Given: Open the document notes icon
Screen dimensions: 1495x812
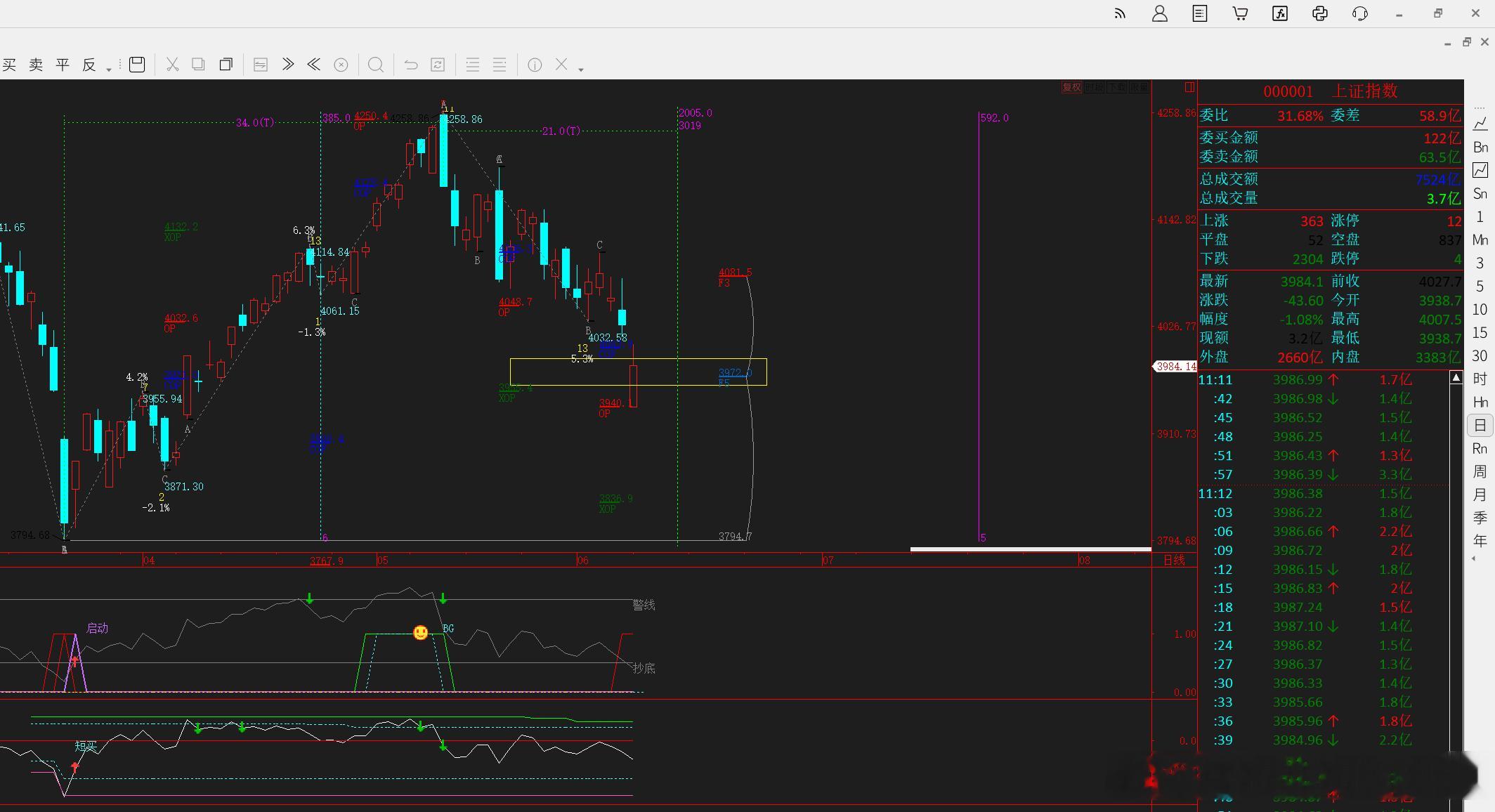Looking at the screenshot, I should pos(1200,13).
